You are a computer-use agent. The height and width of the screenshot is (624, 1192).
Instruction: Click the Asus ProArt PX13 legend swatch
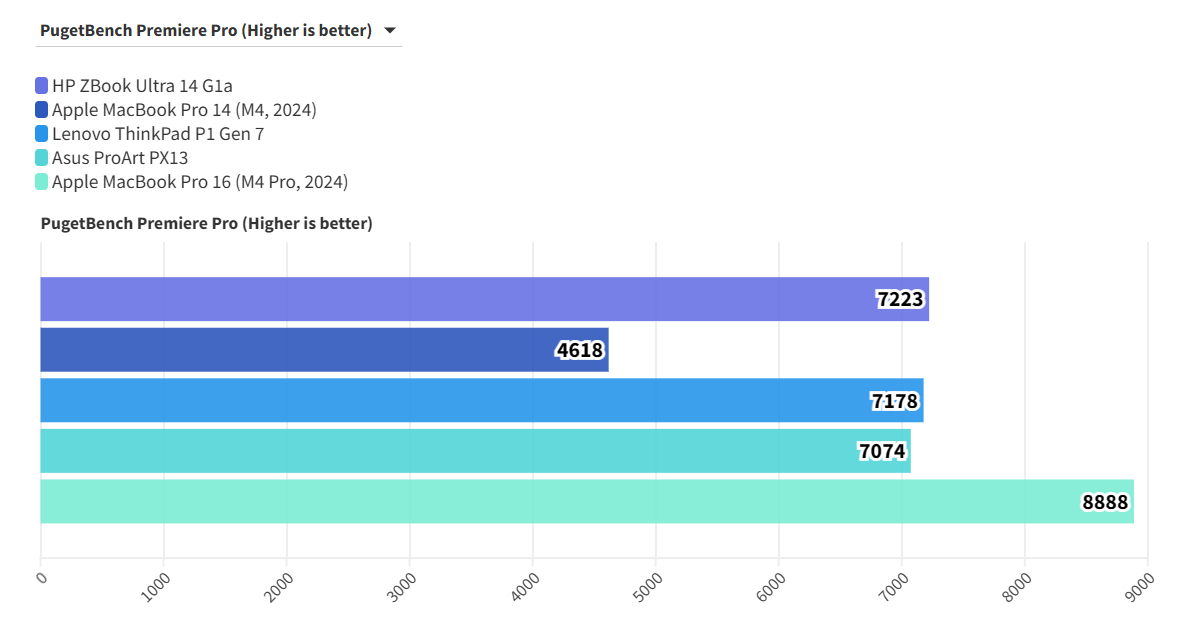tap(41, 158)
